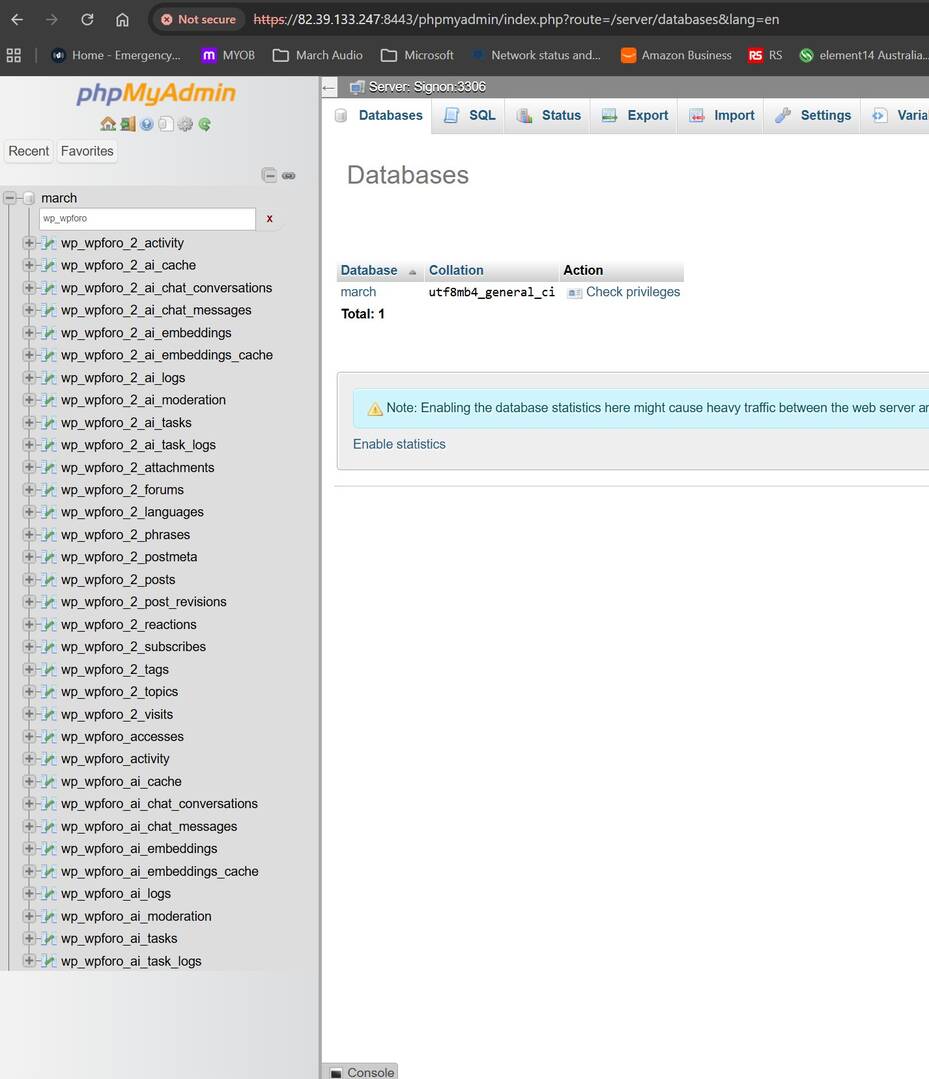Expand the wp_wpforo_2_forums table node
Image resolution: width=929 pixels, height=1079 pixels.
[29, 490]
